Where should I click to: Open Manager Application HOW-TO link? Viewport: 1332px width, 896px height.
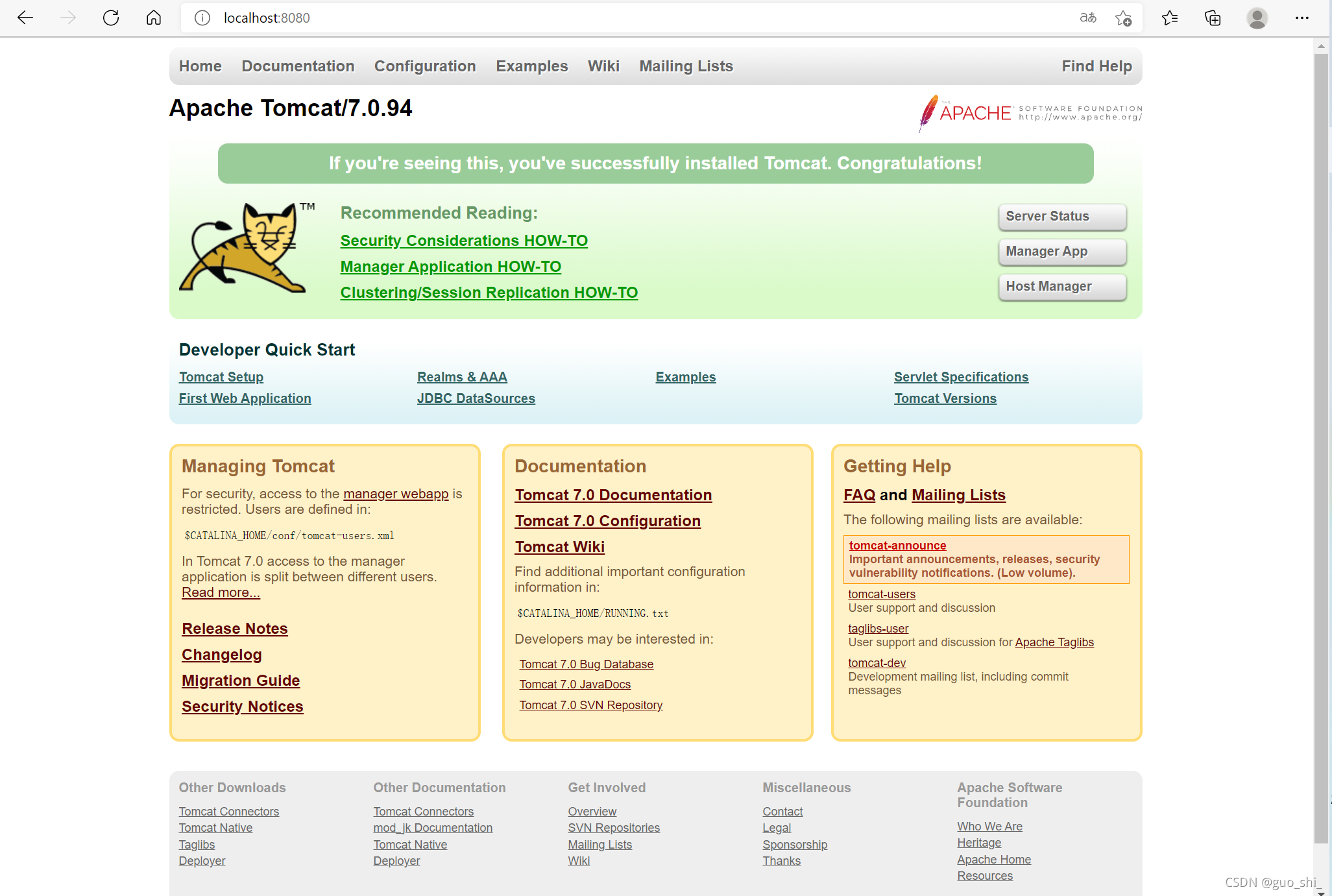(451, 267)
